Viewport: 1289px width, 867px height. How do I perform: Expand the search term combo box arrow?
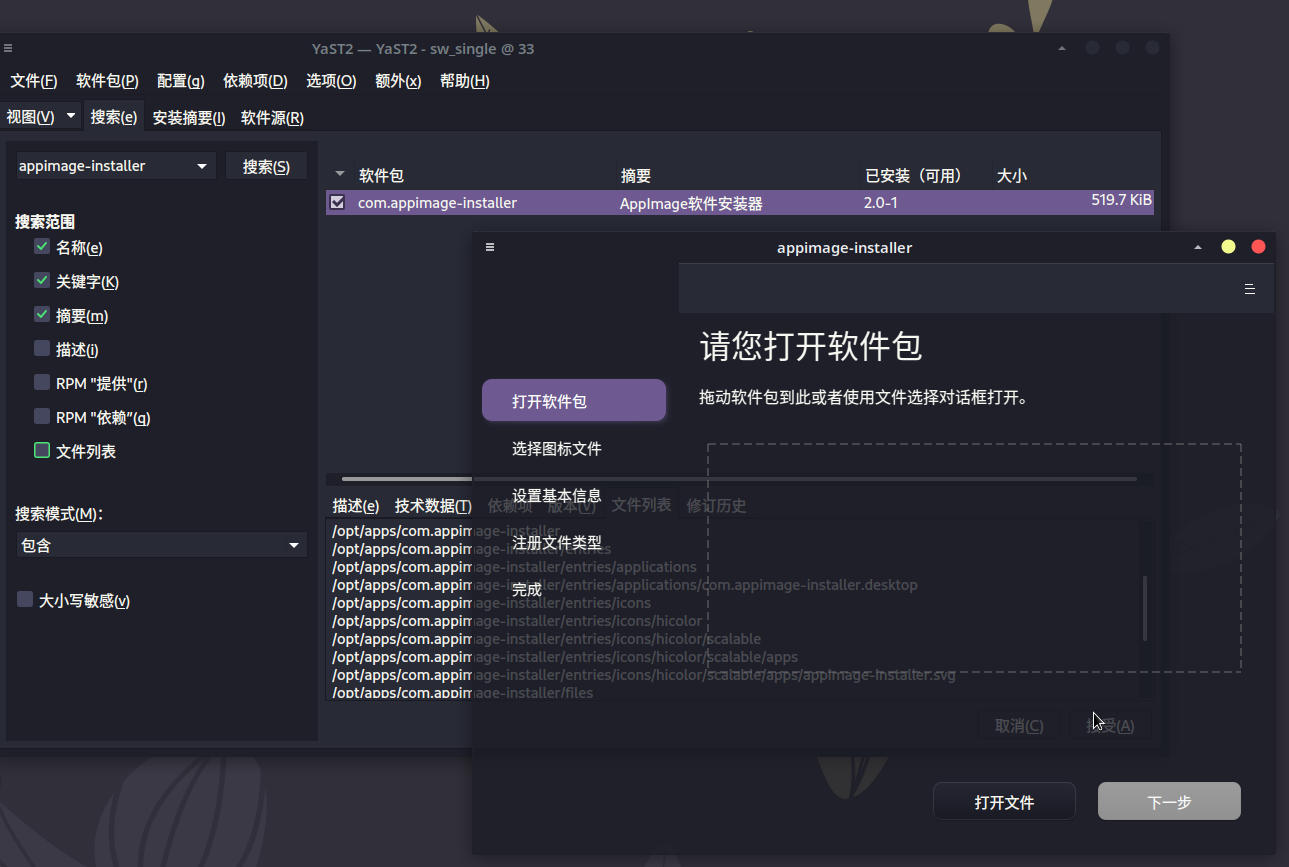[x=202, y=166]
